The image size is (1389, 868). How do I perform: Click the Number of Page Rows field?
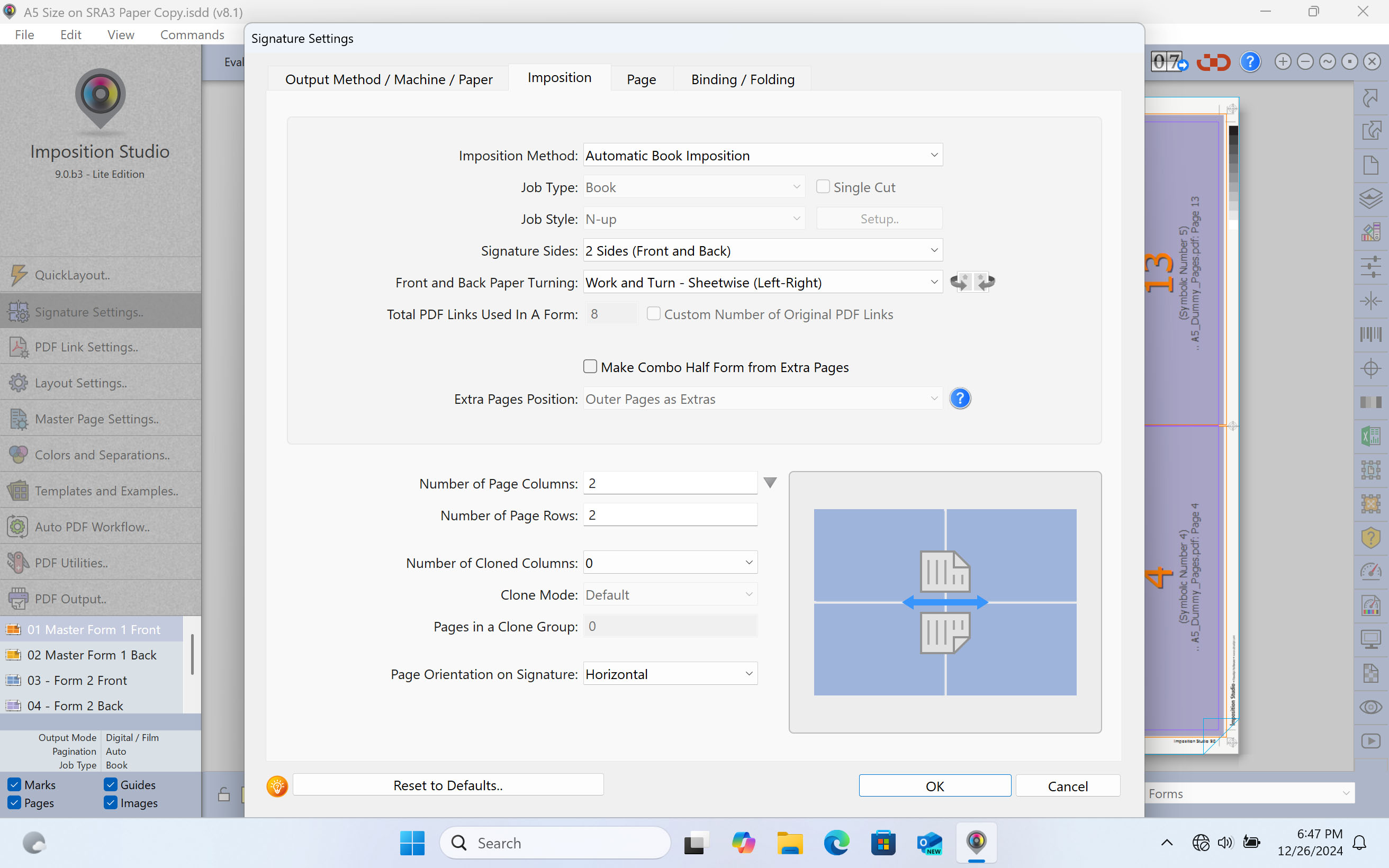tap(670, 515)
